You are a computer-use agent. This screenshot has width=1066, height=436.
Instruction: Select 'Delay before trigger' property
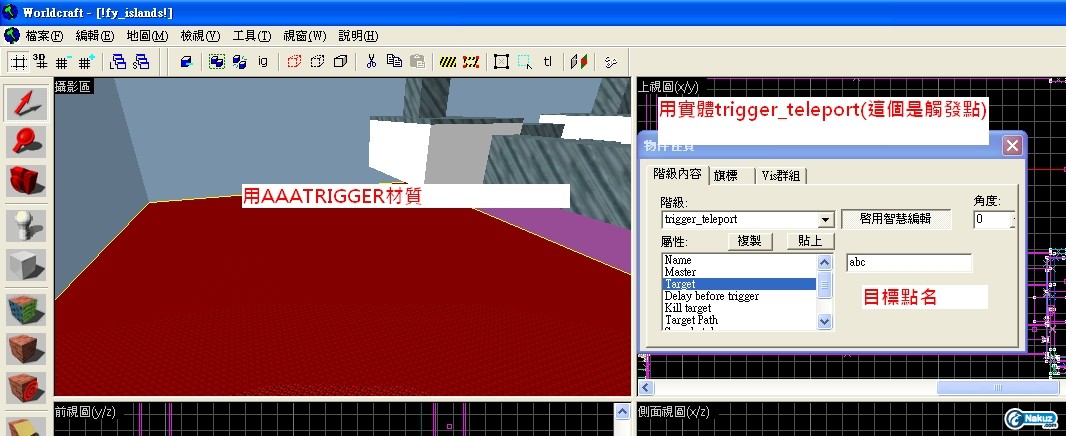coord(739,296)
